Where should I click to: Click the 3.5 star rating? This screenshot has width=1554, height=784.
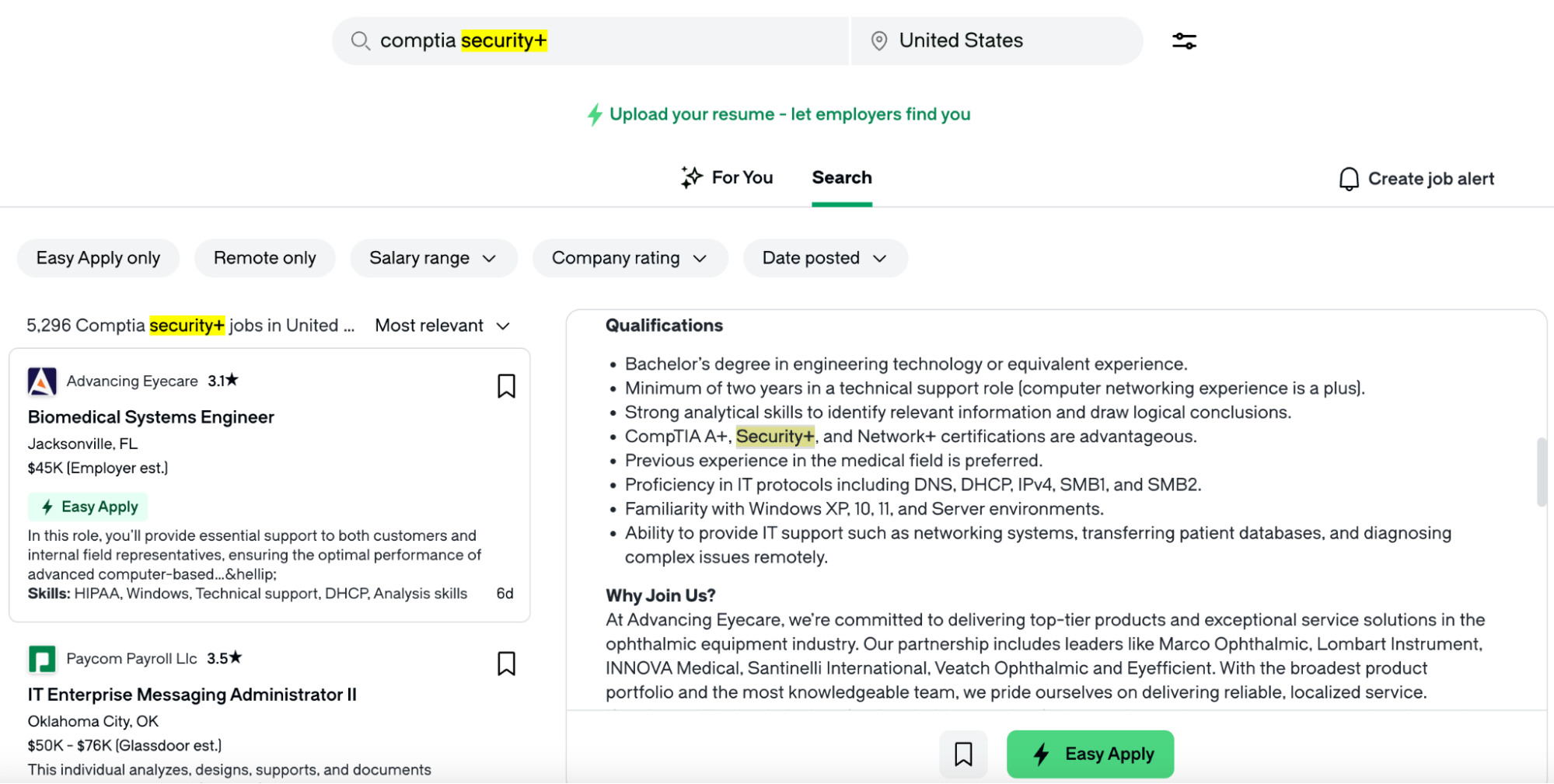225,658
